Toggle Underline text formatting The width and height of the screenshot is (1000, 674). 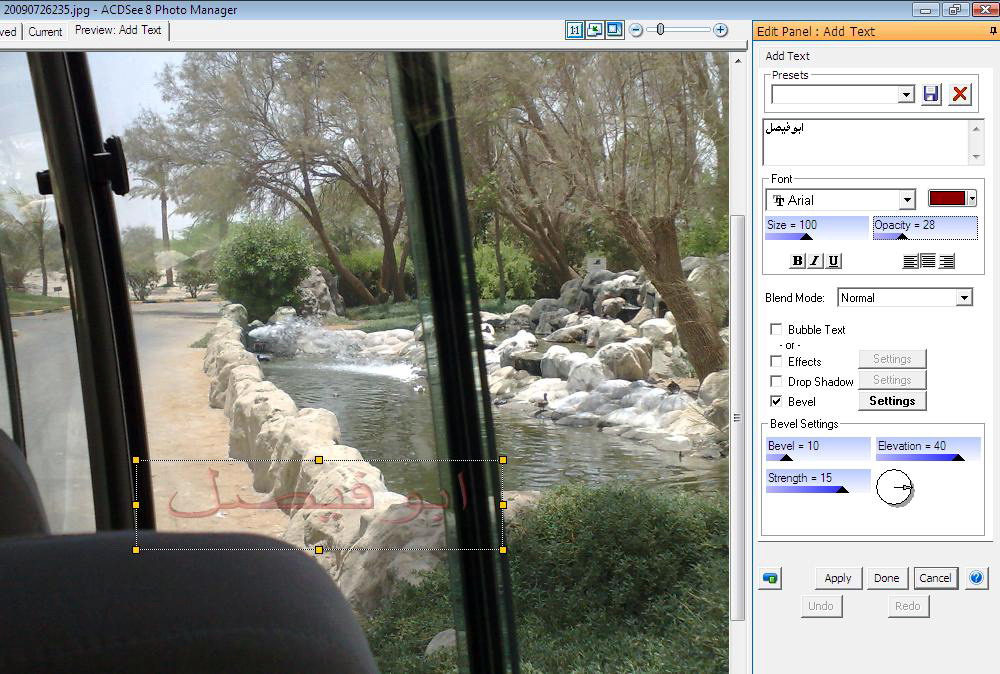point(834,261)
